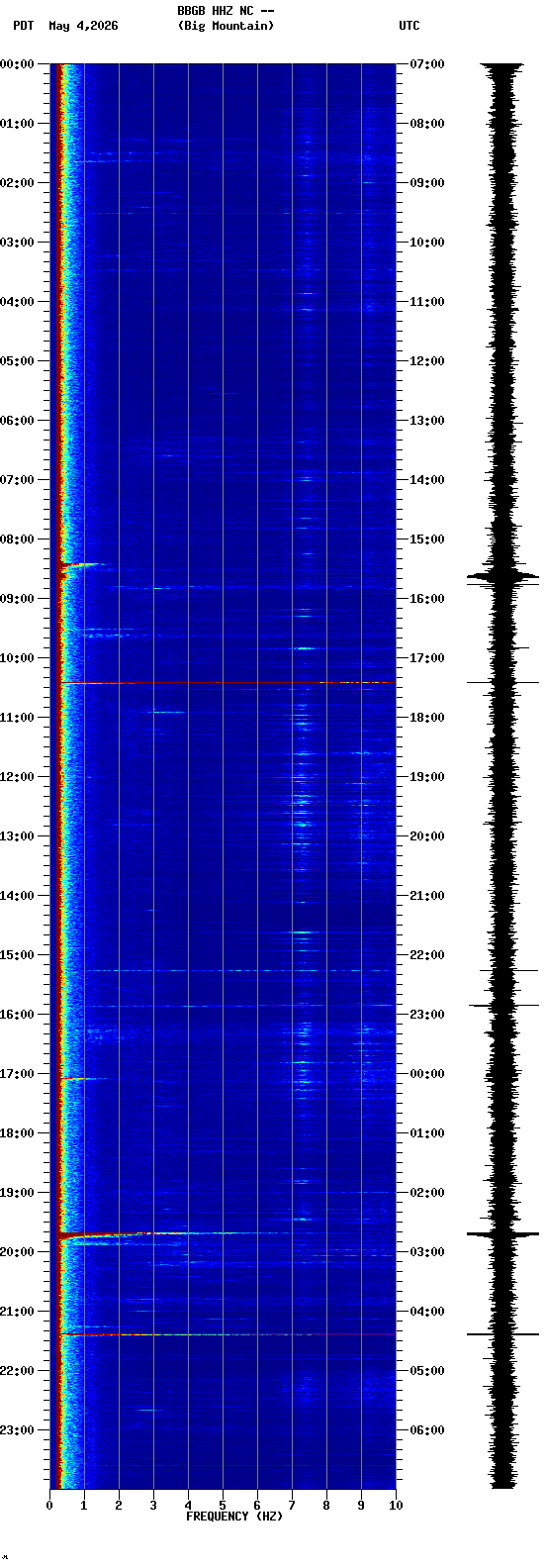Click the UTC time label '16:00'
Image resolution: width=546 pixels, height=1568 pixels.
coord(427,599)
